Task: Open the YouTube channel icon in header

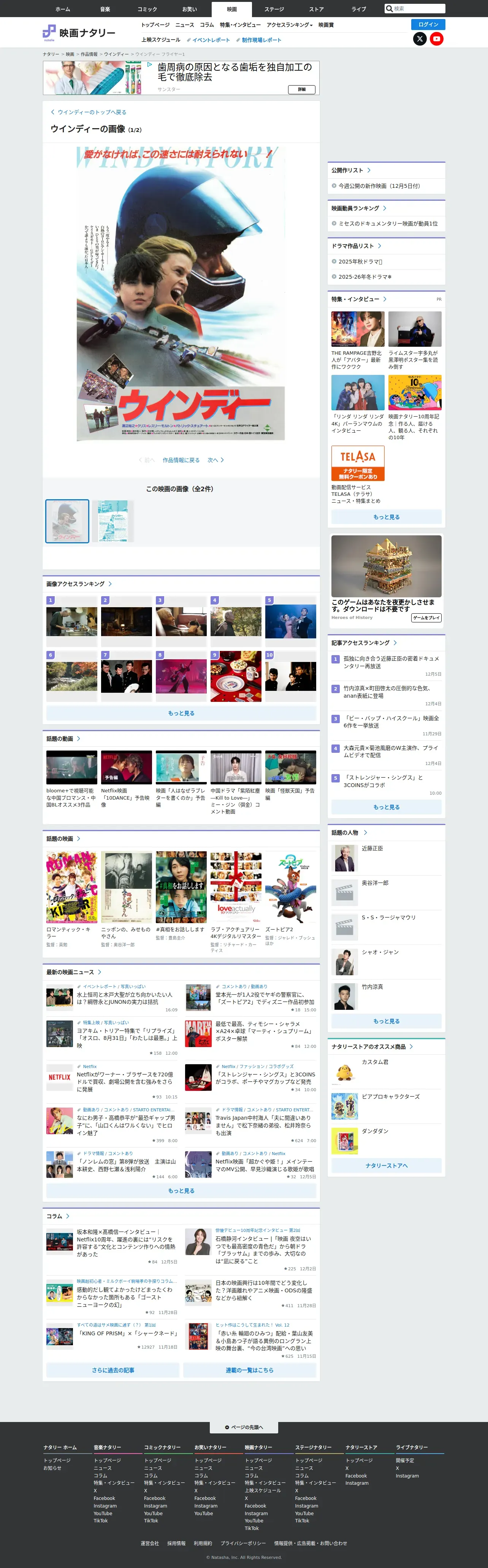Action: click(x=436, y=39)
